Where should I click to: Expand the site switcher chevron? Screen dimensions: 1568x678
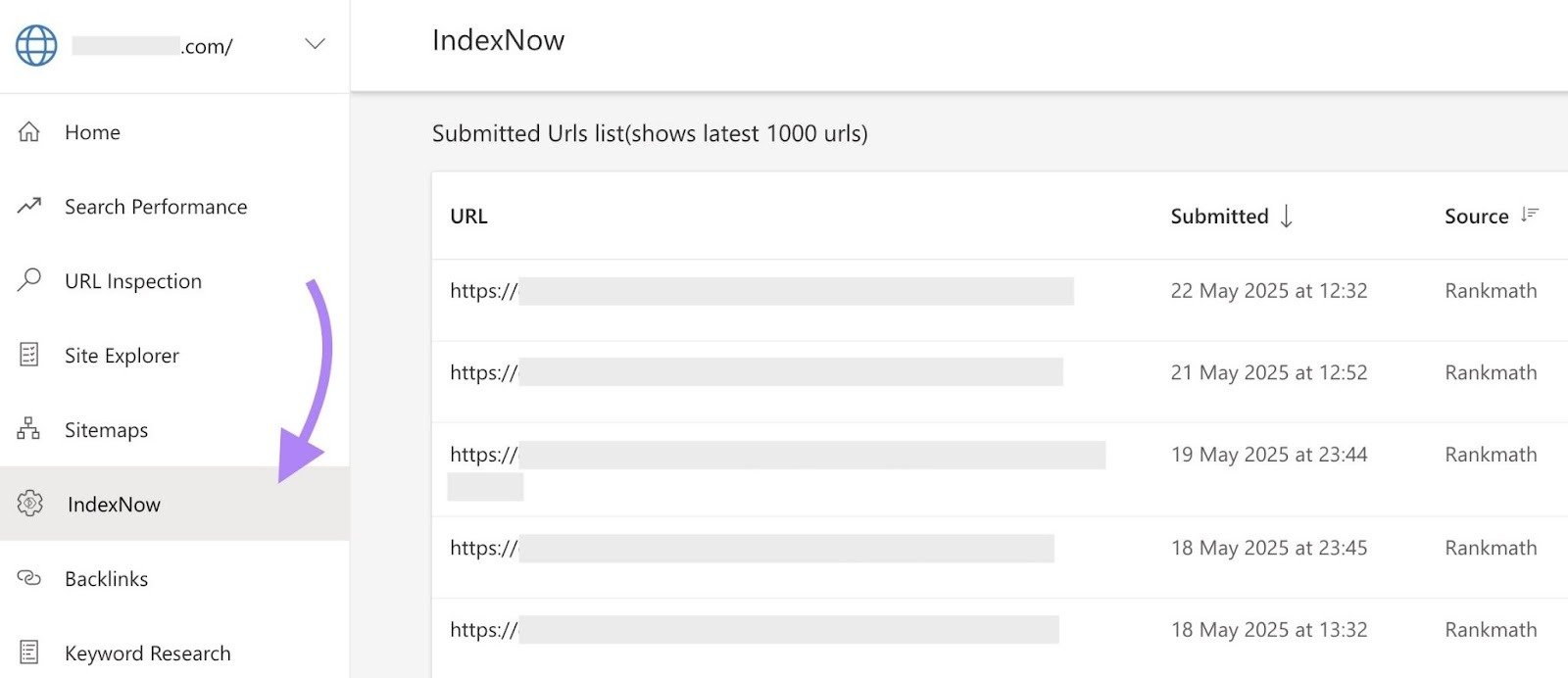click(x=314, y=44)
